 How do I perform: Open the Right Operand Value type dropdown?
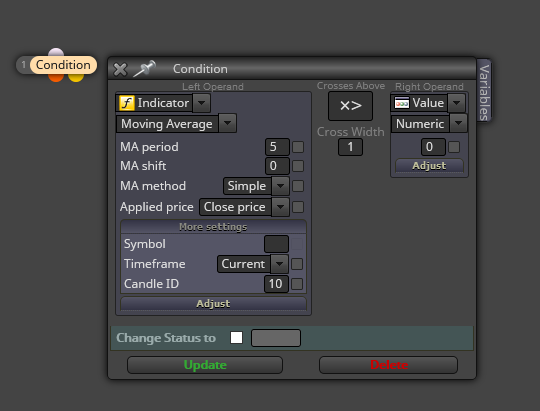coord(457,103)
